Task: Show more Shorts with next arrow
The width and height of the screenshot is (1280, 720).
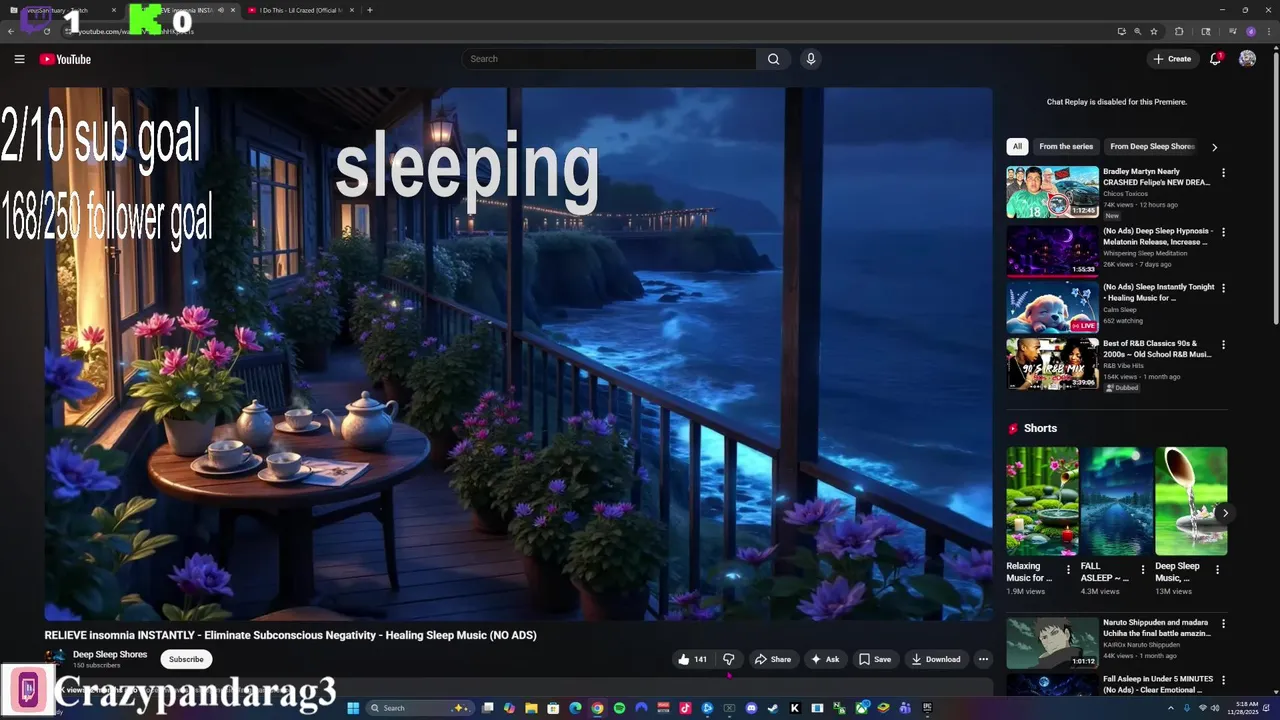Action: point(1225,513)
